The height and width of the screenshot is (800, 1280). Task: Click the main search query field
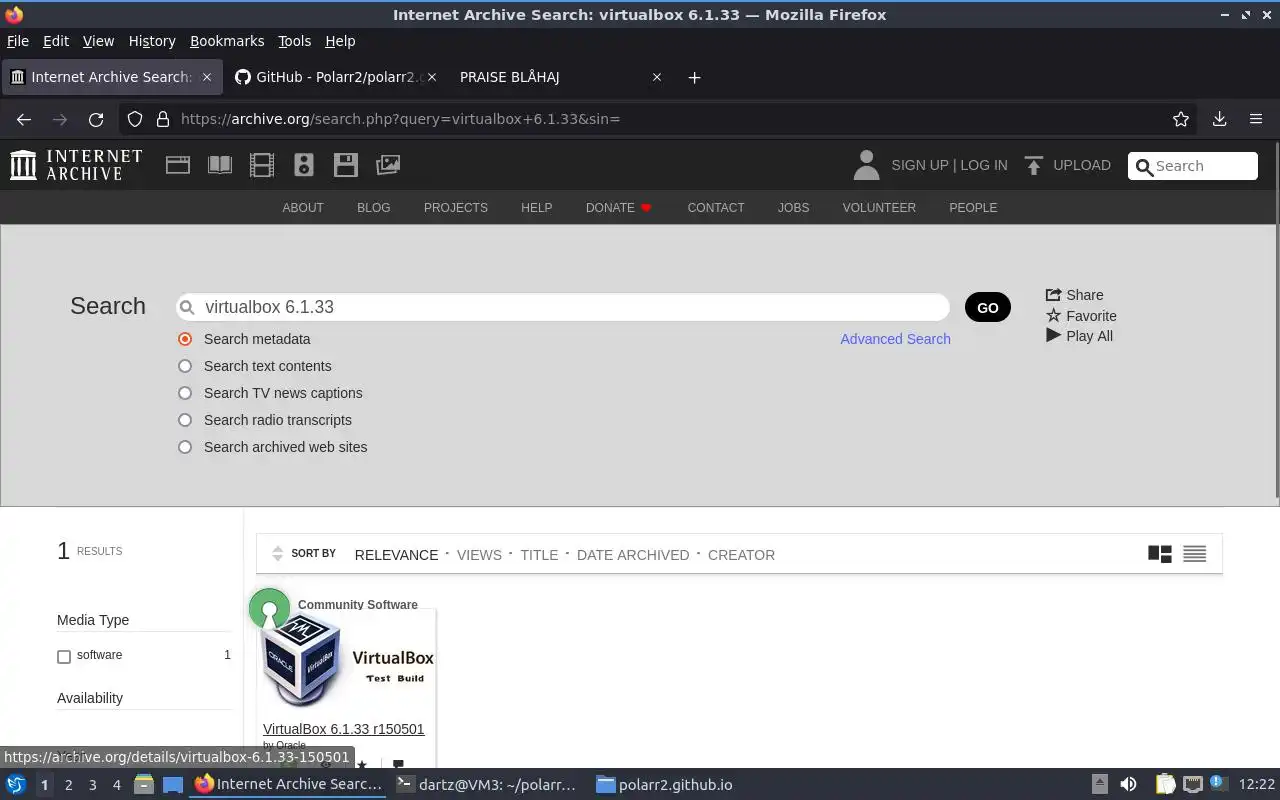[562, 307]
